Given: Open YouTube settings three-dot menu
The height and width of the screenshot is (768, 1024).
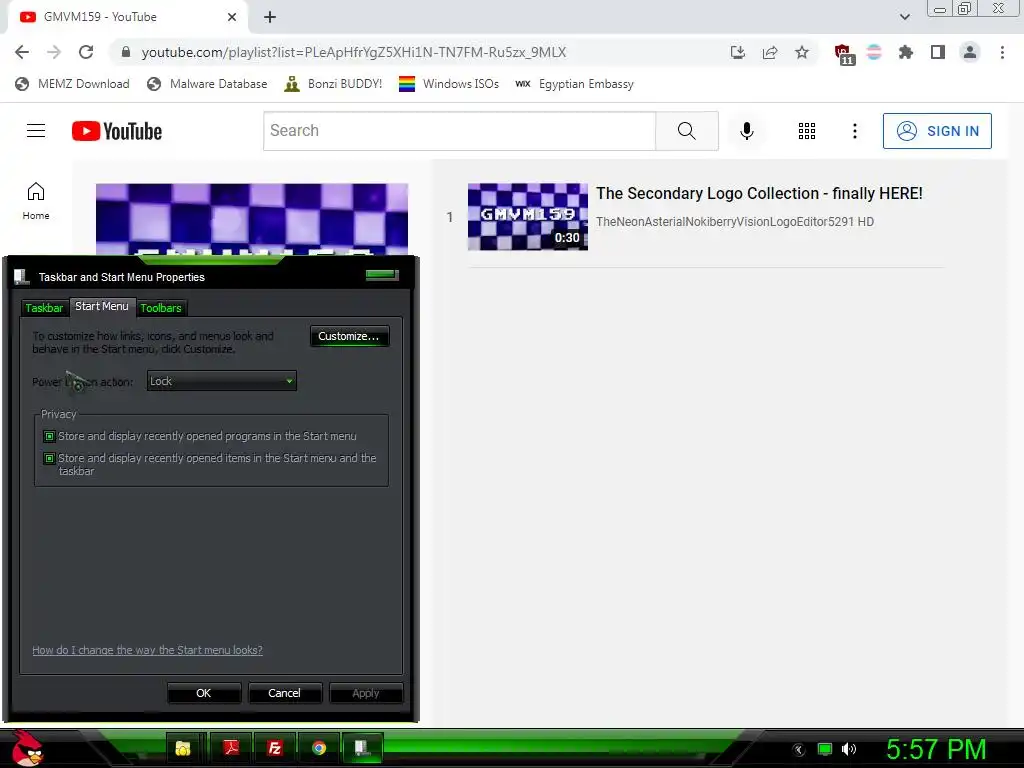Looking at the screenshot, I should (854, 131).
